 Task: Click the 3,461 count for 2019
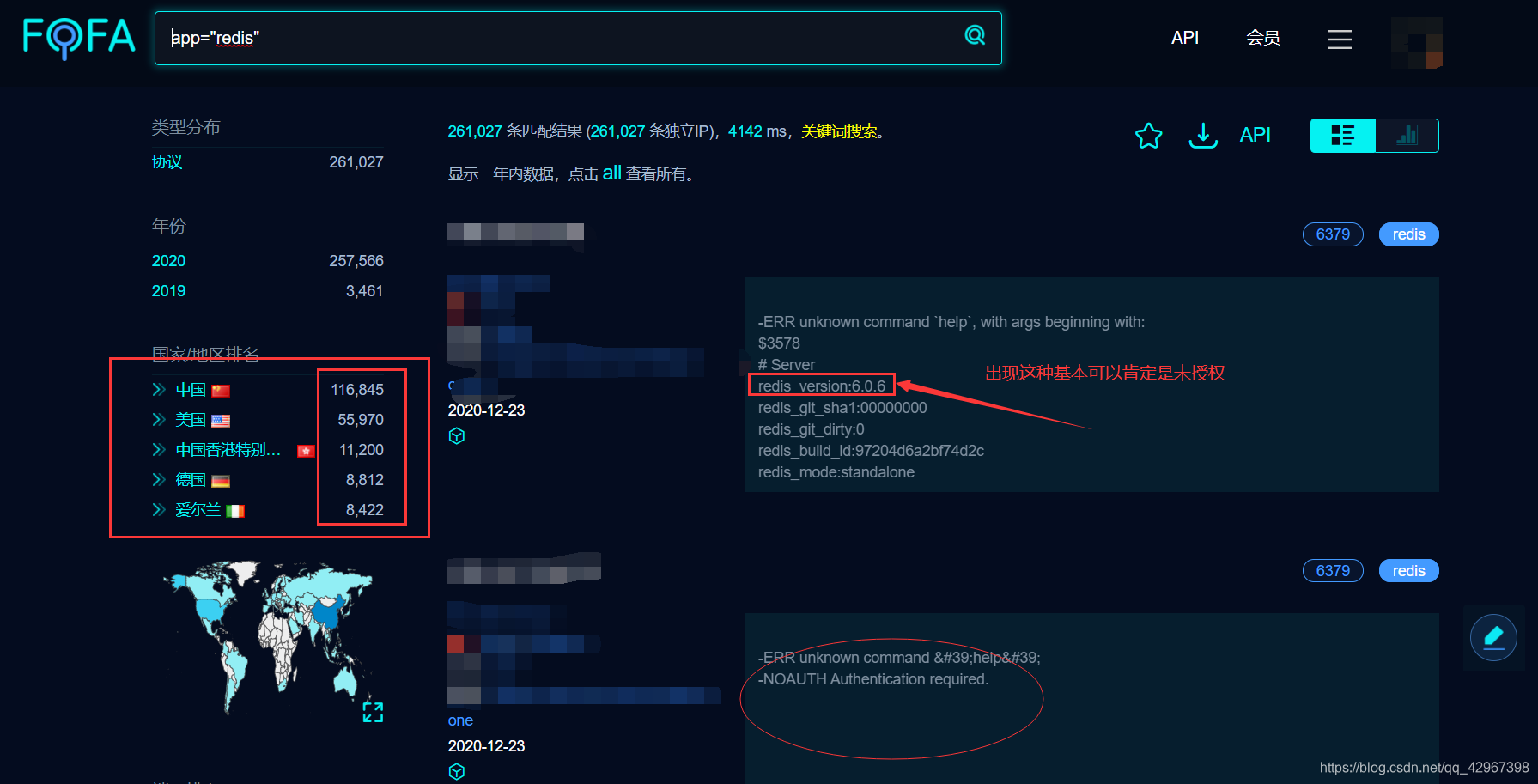click(364, 291)
